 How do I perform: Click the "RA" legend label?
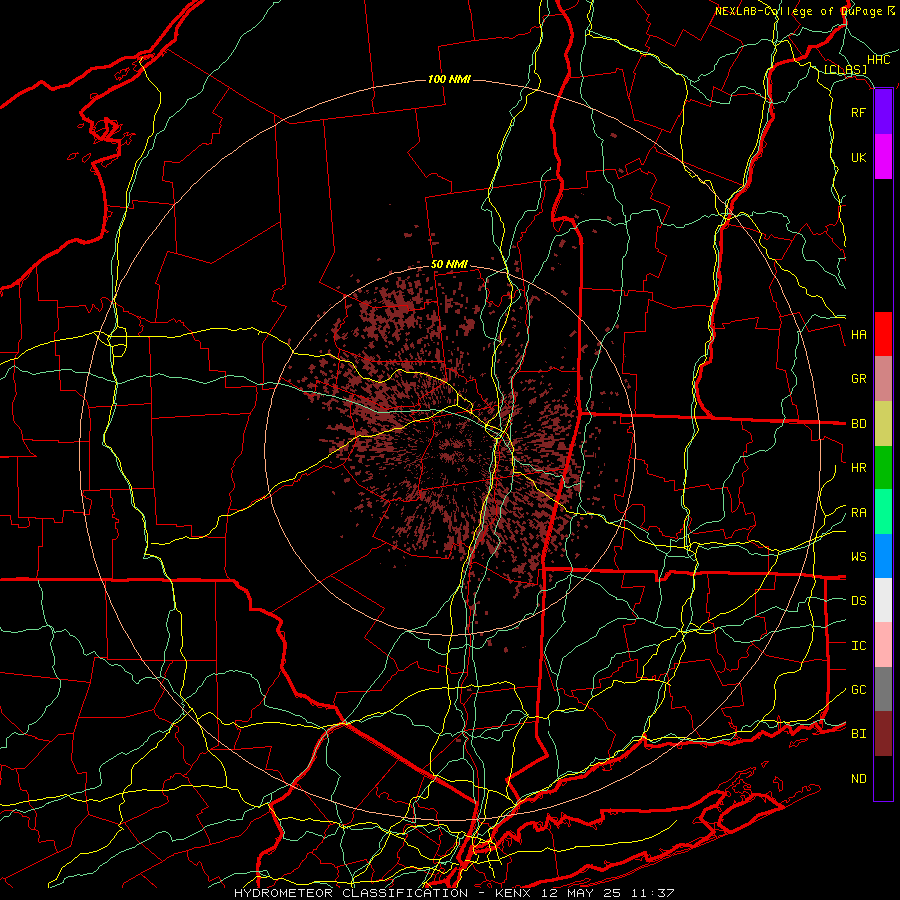click(x=858, y=513)
